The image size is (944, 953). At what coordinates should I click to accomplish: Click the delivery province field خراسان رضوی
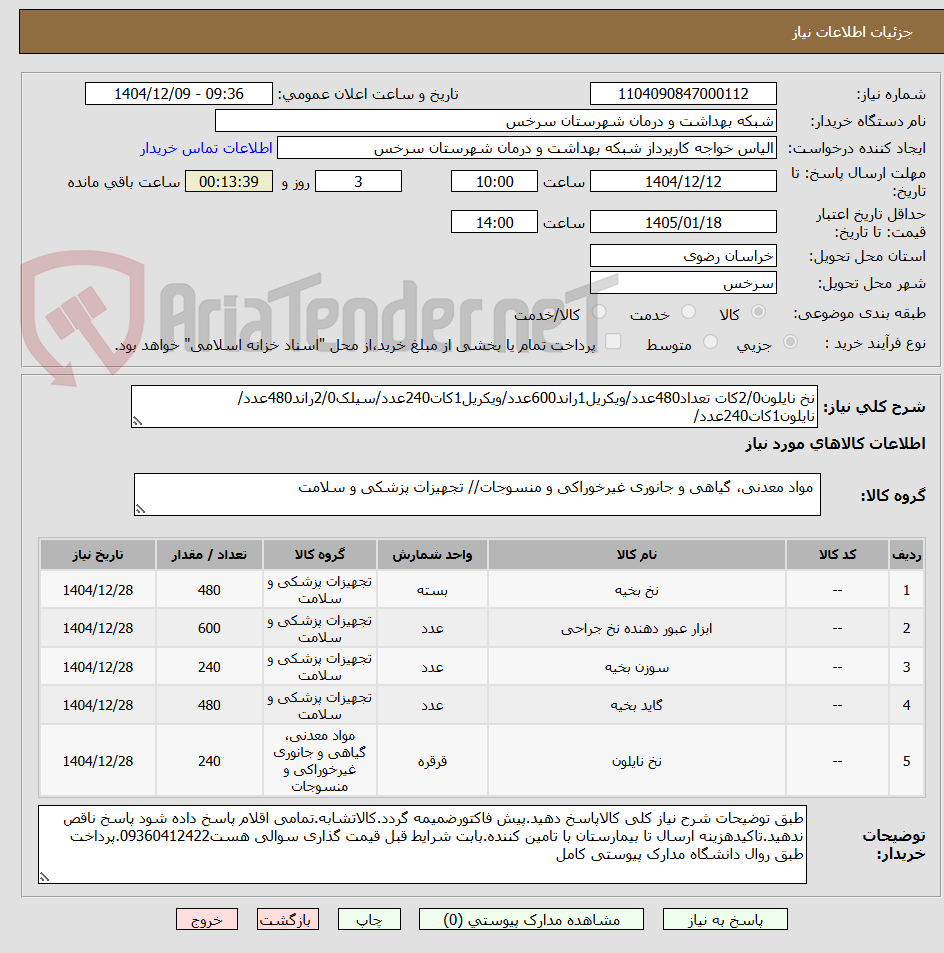click(x=683, y=256)
